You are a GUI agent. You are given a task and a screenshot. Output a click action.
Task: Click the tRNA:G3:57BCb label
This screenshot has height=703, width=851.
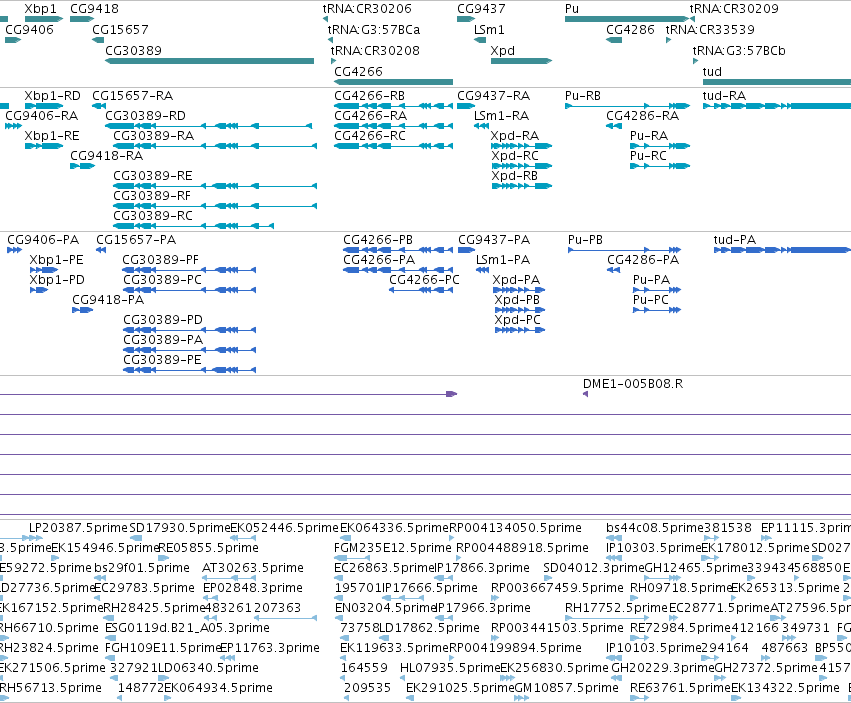[739, 50]
